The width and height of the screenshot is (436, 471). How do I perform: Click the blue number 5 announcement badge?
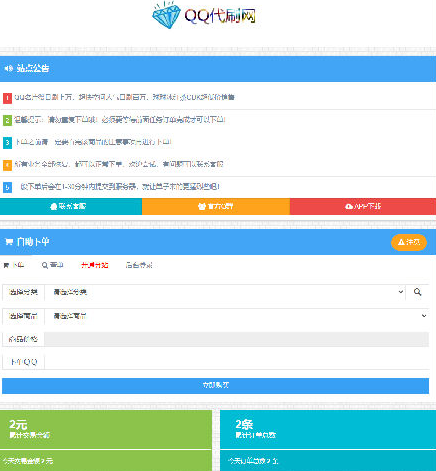(7, 187)
